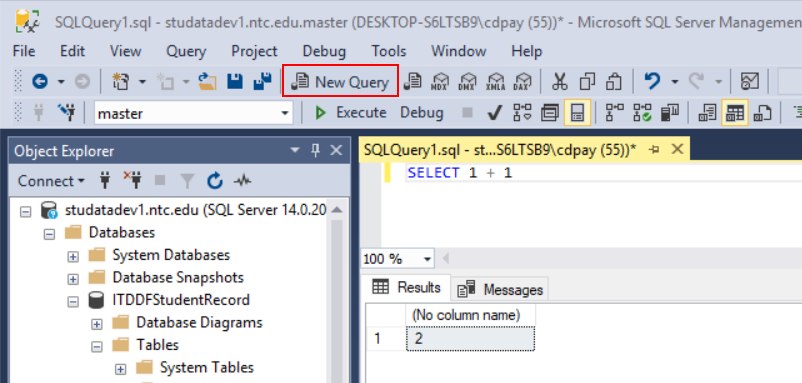802x383 pixels.
Task: Click the Change Connection plug icon
Action: 67,113
